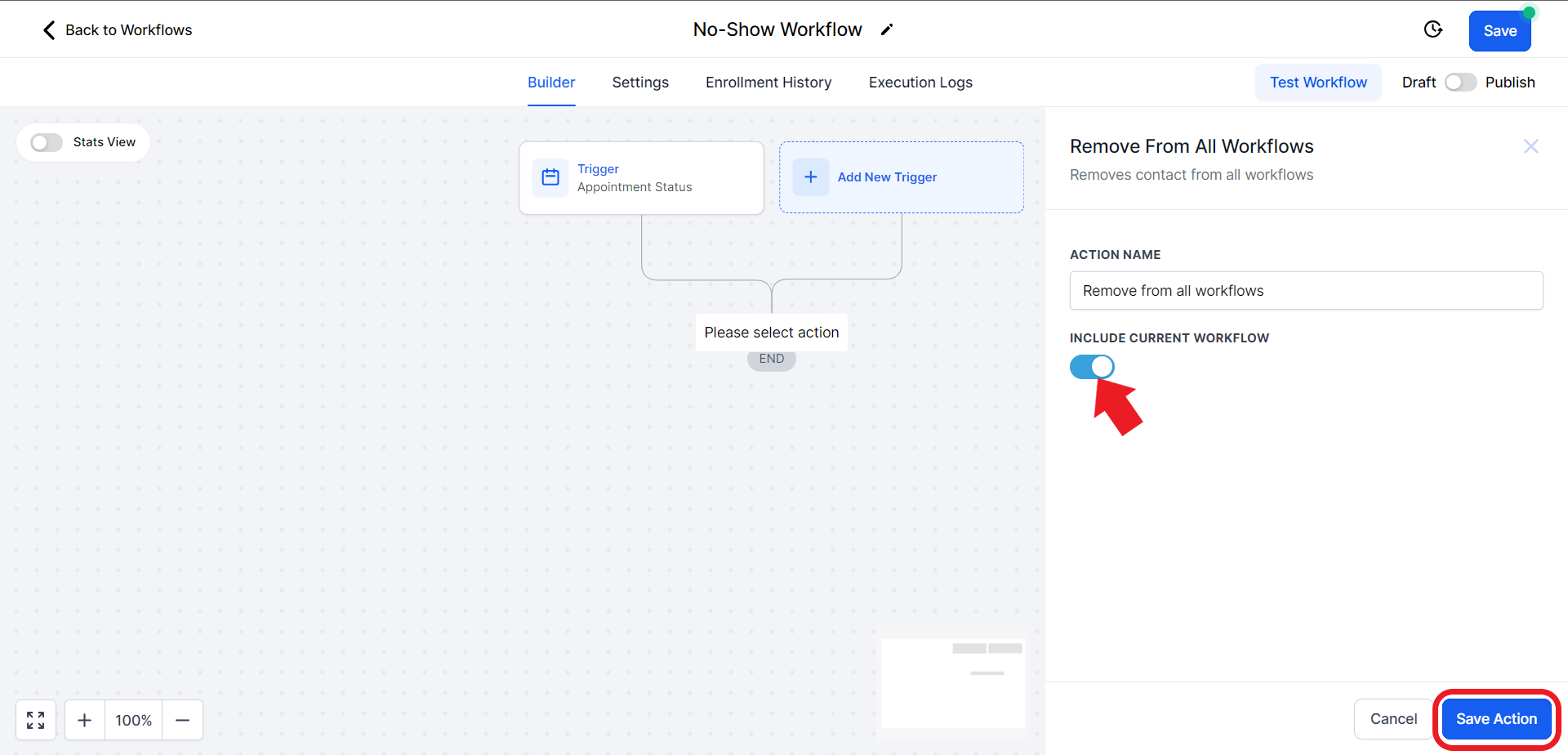Toggle the Stats View switch
This screenshot has width=1568, height=755.
point(47,142)
